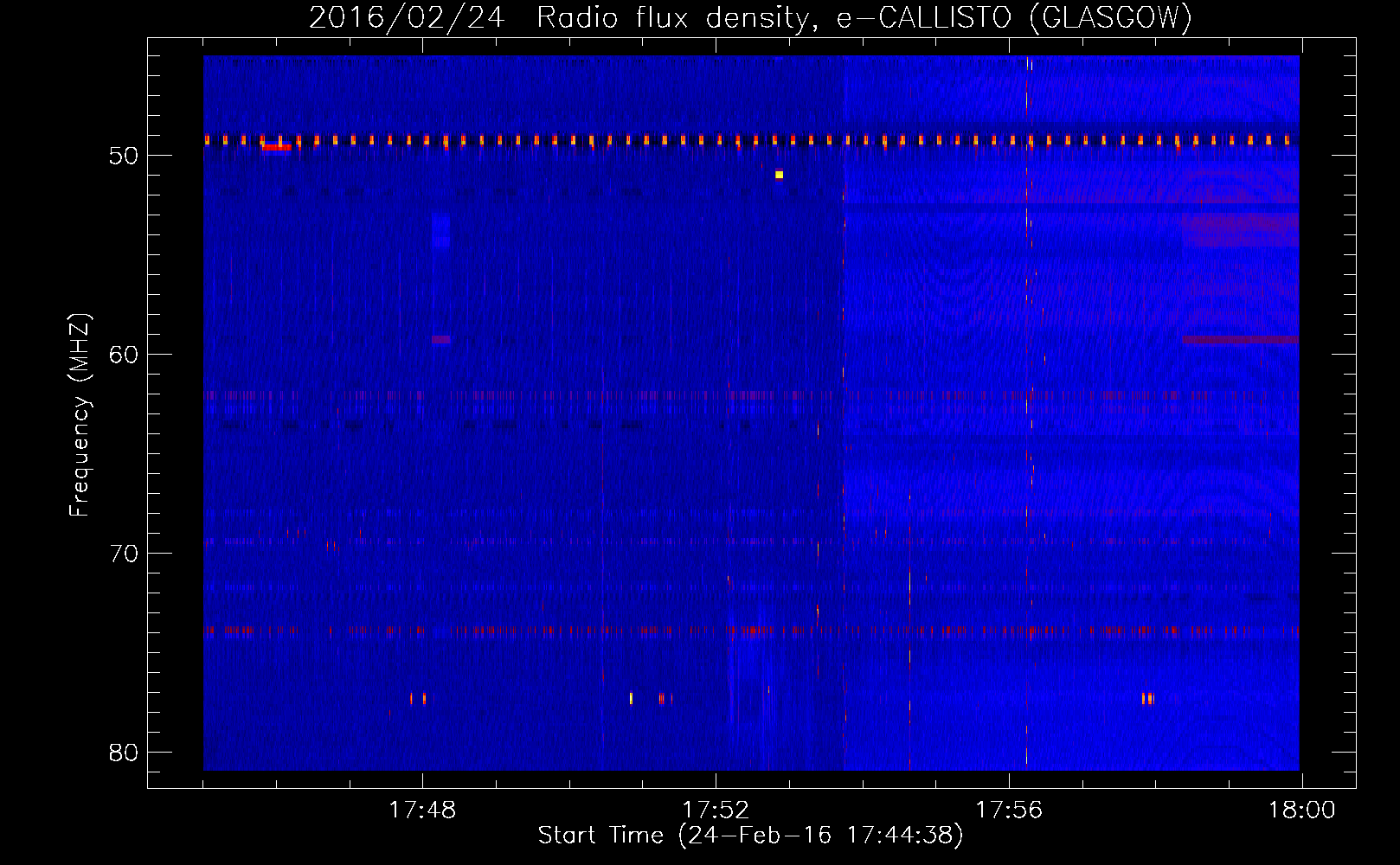Click the 18:00 time tick label
The width and height of the screenshot is (1400, 865).
(x=1302, y=811)
